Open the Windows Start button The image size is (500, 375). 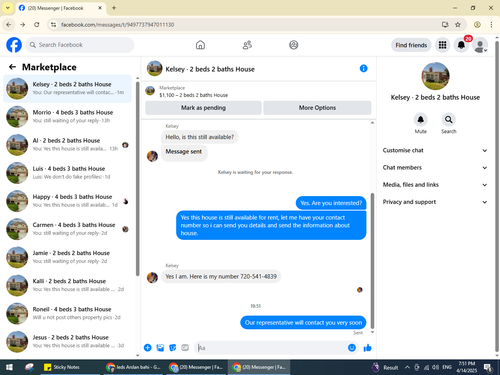(9, 367)
